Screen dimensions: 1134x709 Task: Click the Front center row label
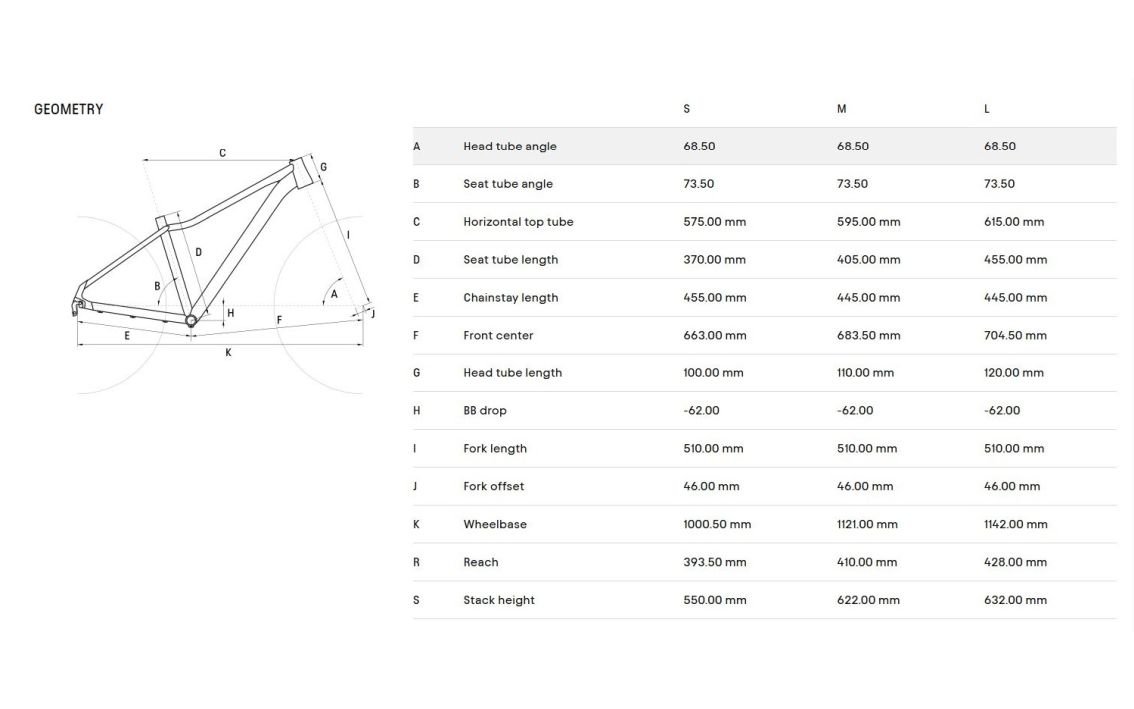point(498,336)
